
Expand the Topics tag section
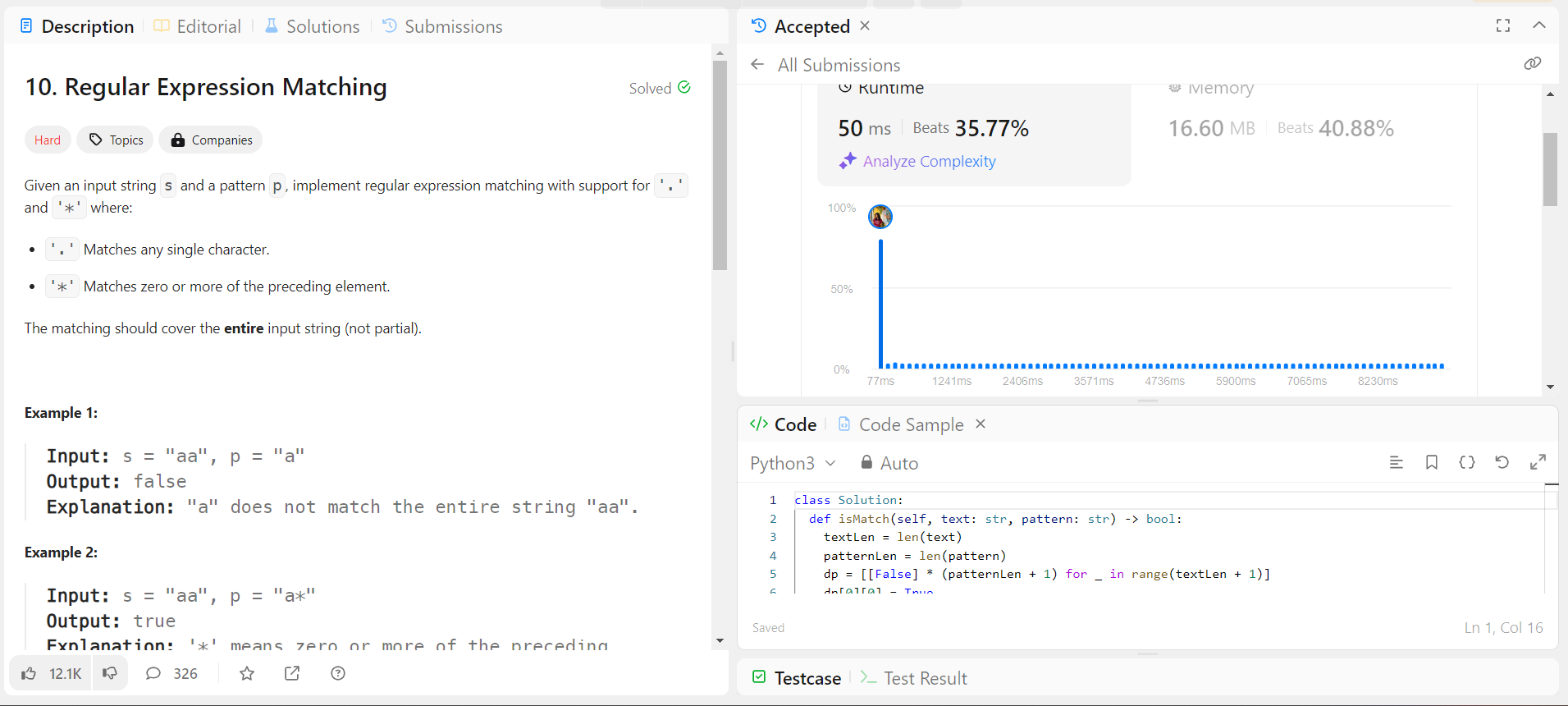pos(117,140)
